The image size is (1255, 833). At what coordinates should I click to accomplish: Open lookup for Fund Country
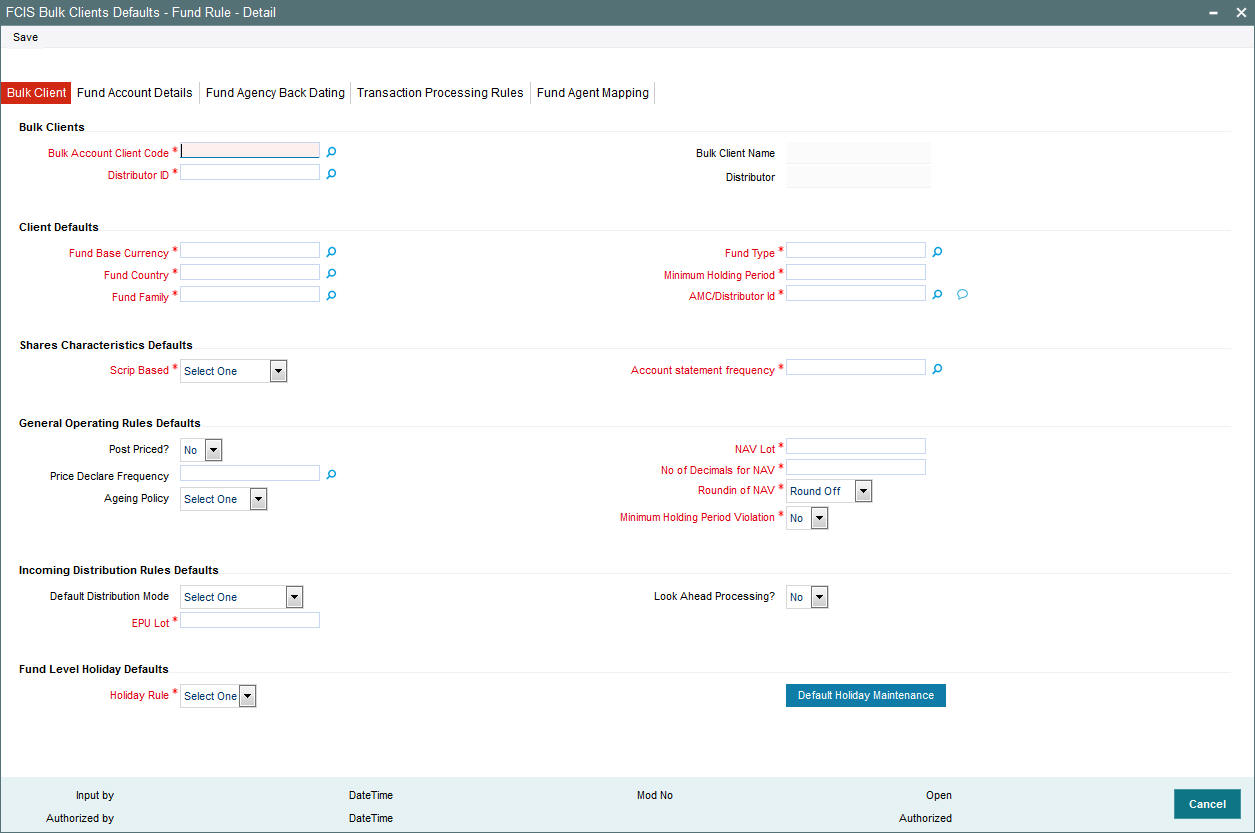point(332,273)
